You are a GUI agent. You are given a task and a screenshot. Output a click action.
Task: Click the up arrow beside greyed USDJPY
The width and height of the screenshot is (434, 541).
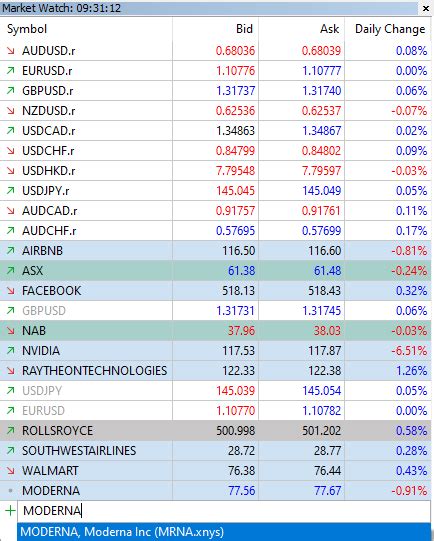tap(11, 391)
